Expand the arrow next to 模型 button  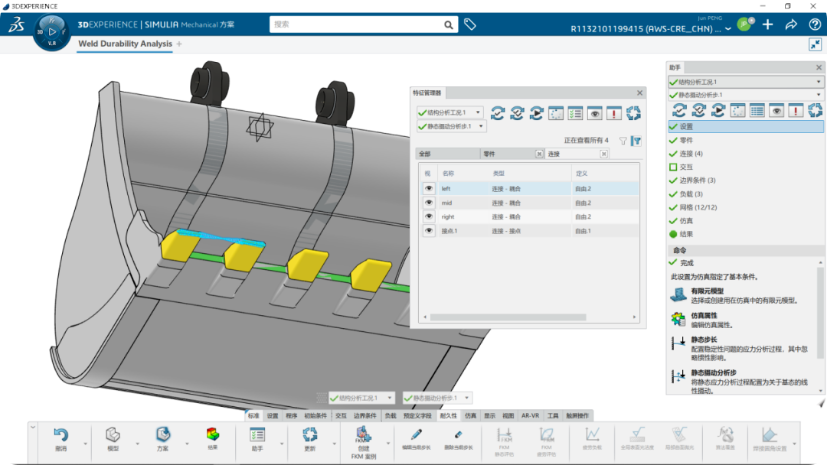coord(137,444)
